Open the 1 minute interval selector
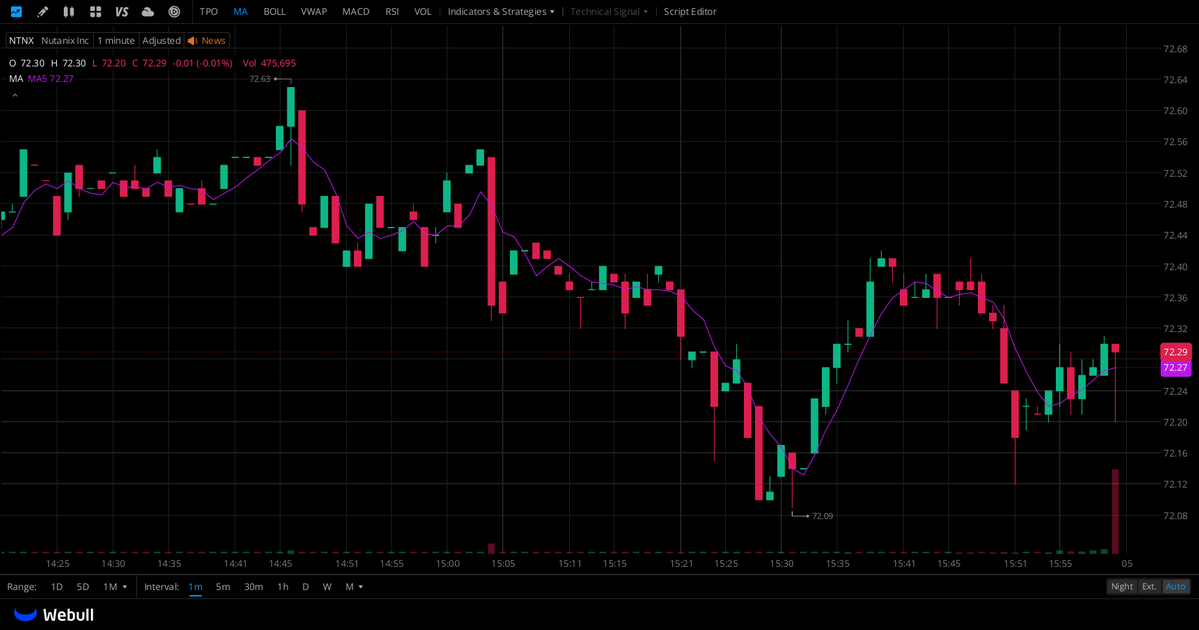This screenshot has width=1199, height=630. click(116, 41)
